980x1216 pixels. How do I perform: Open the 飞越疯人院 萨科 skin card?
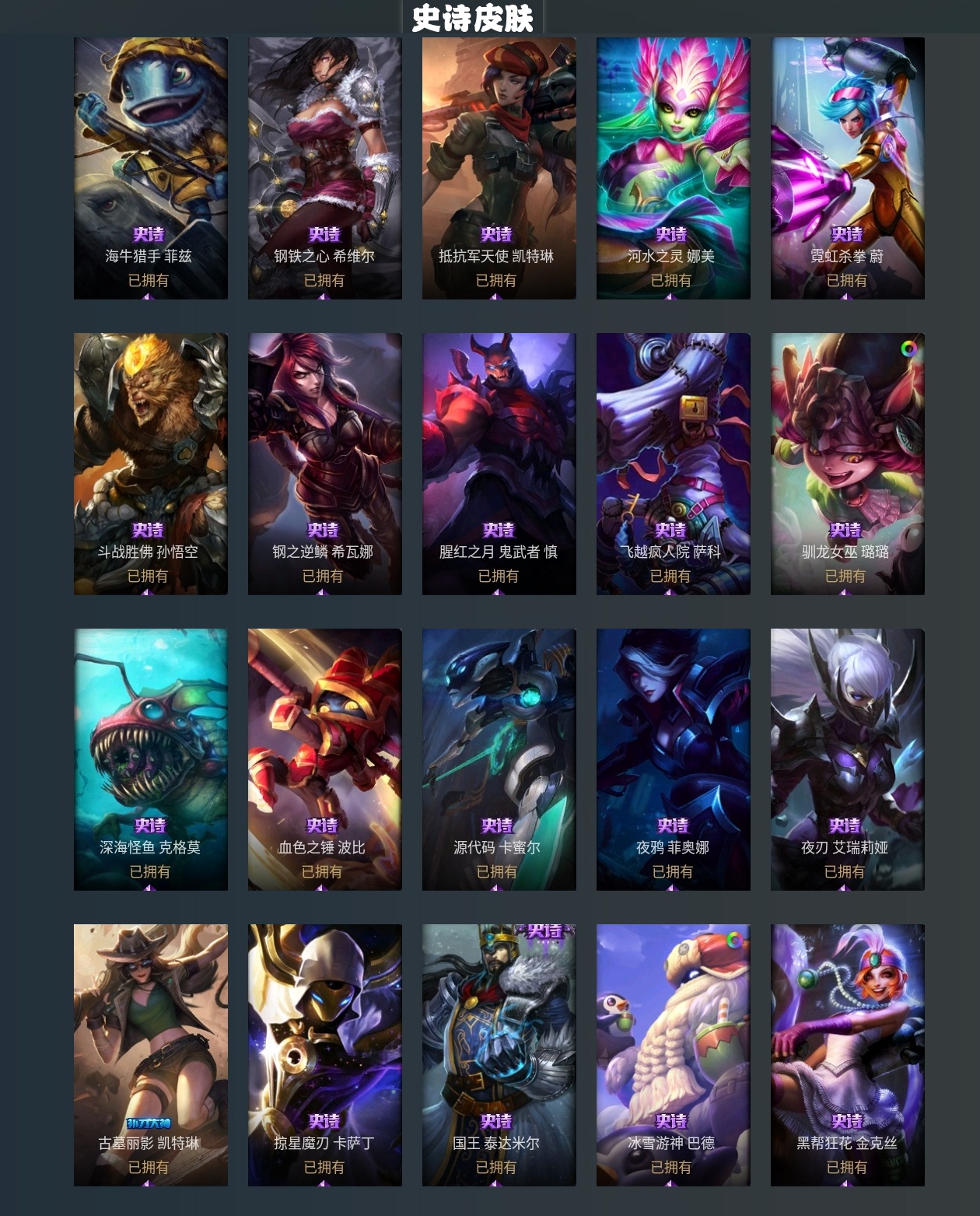(x=673, y=464)
